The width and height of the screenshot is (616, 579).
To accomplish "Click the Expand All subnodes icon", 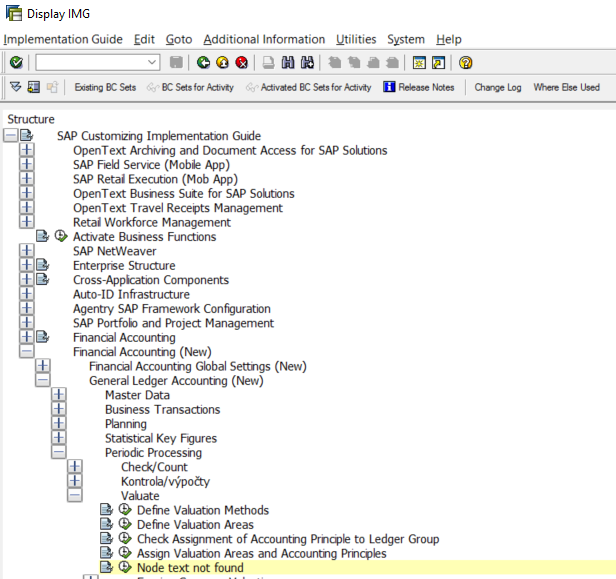I will click(x=15, y=87).
